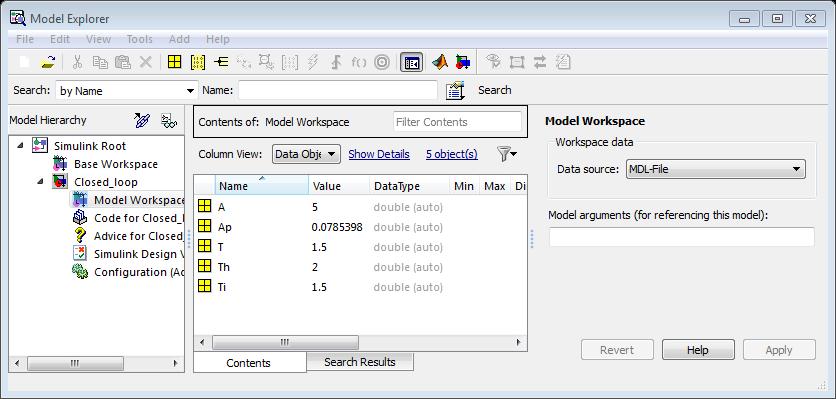The image size is (836, 399).
Task: Select Model Workspace in the tree
Action: pyautogui.click(x=139, y=200)
